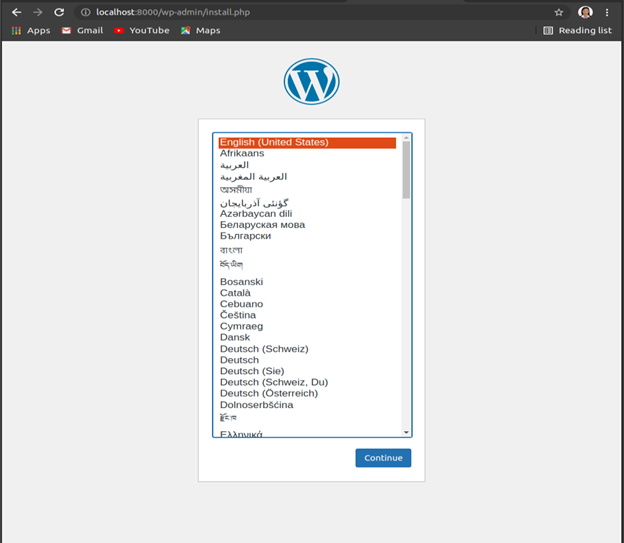The height and width of the screenshot is (543, 624).
Task: Click the WordPress logo
Action: tap(312, 82)
